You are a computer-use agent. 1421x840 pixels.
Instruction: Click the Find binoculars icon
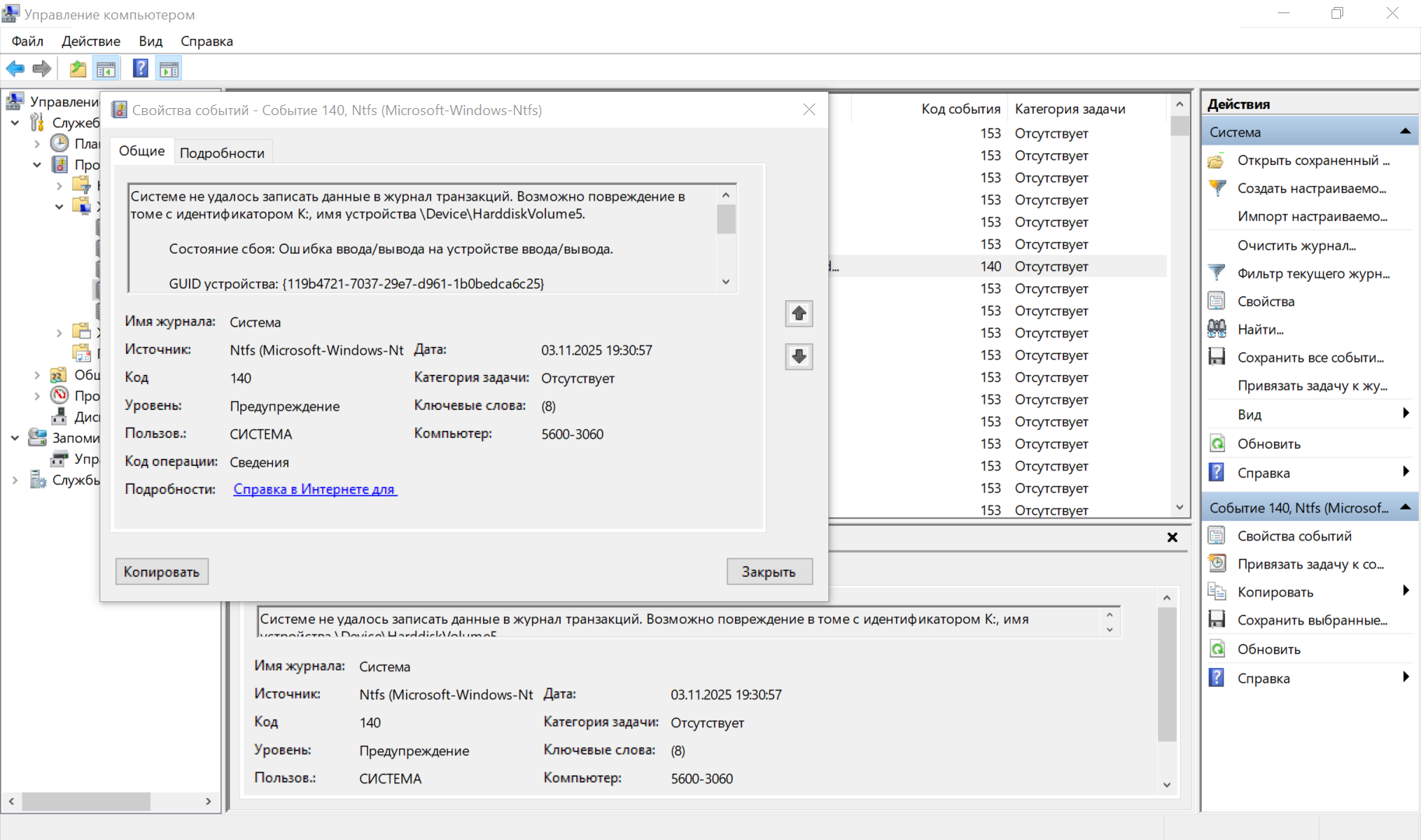[x=1216, y=329]
